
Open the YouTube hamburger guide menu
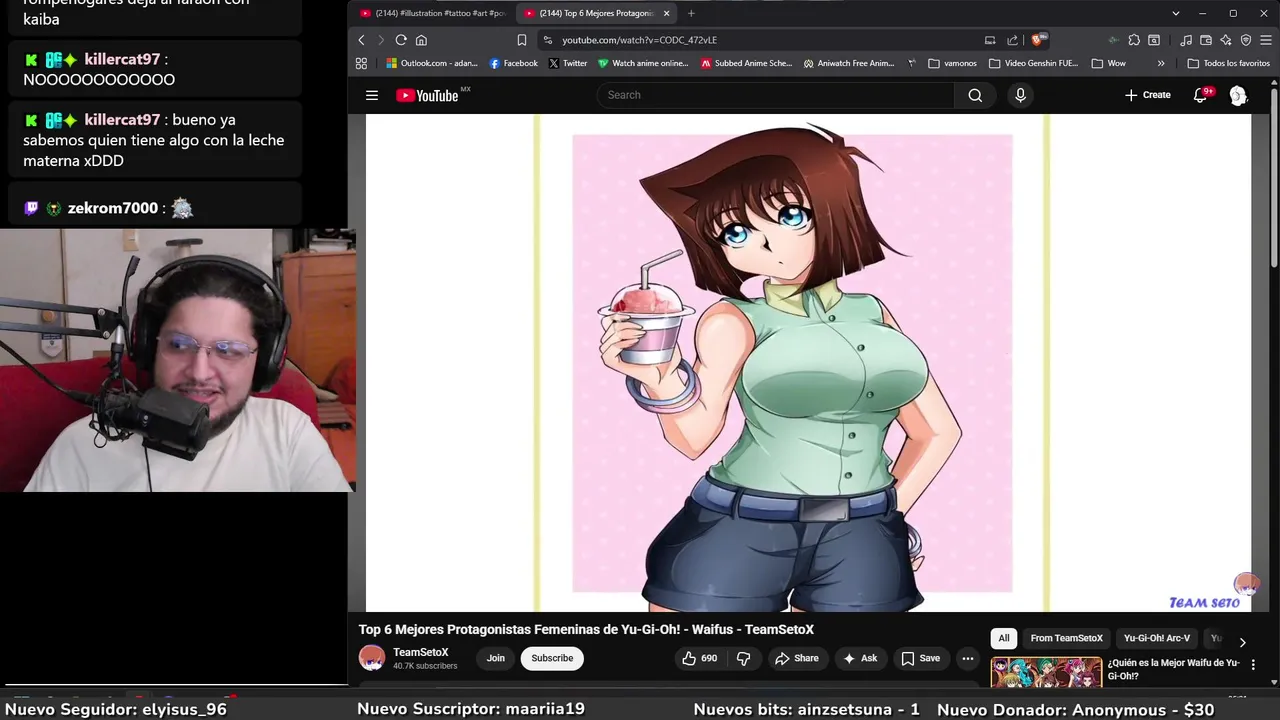(372, 95)
